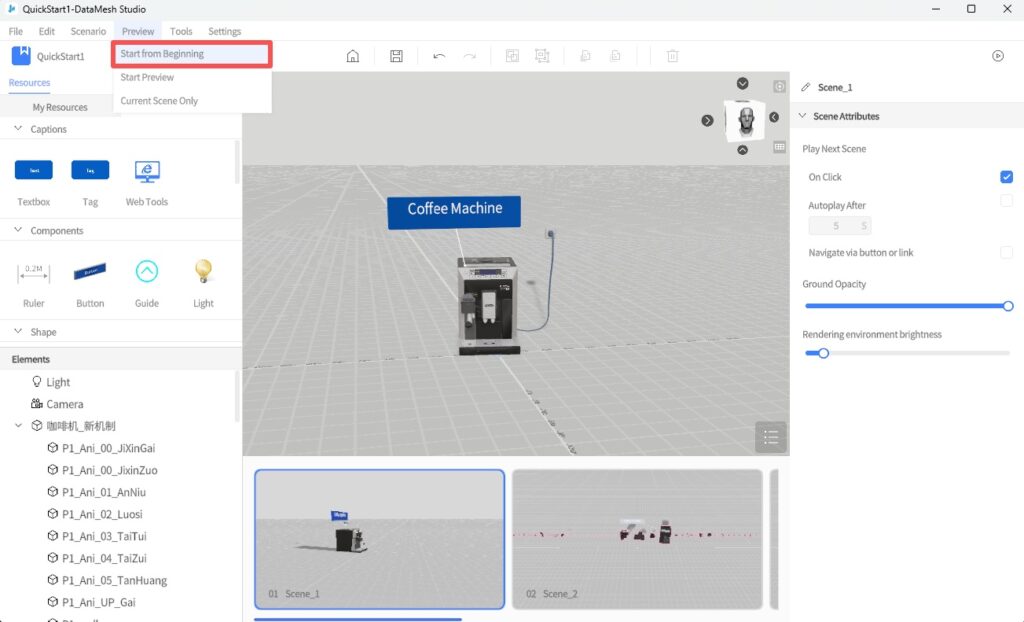Click the Save floppy disk icon
Screen dimensions: 1024x622
[x=396, y=56]
